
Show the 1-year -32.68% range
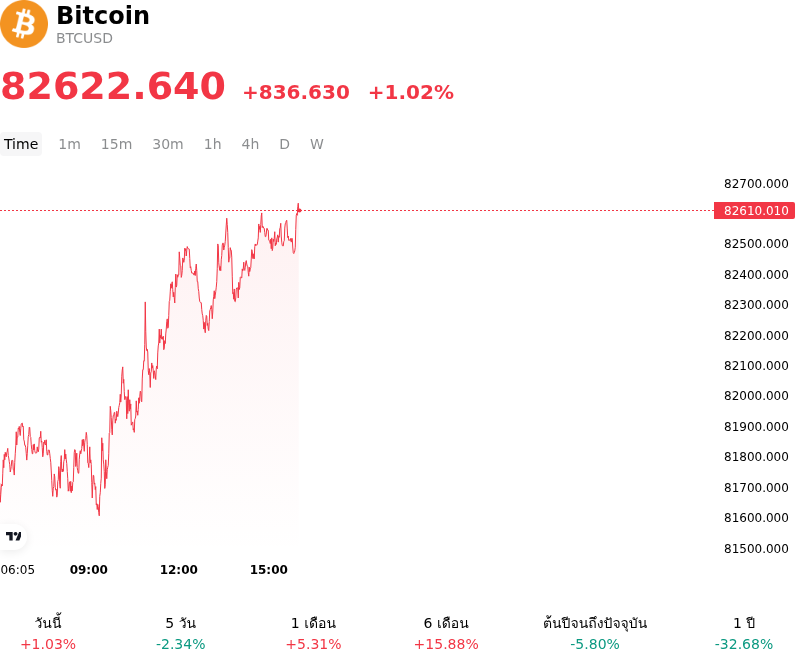point(744,633)
